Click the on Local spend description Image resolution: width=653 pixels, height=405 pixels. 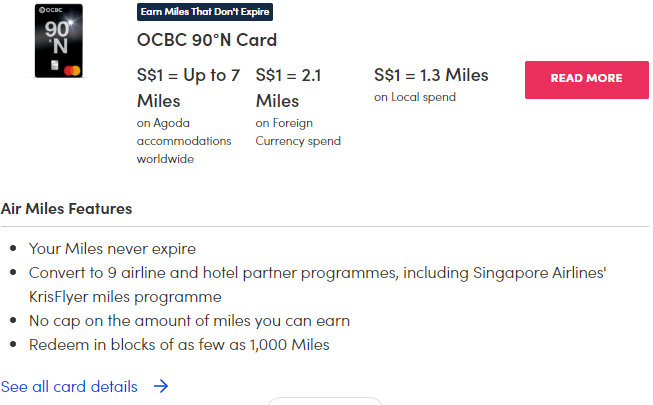click(415, 97)
